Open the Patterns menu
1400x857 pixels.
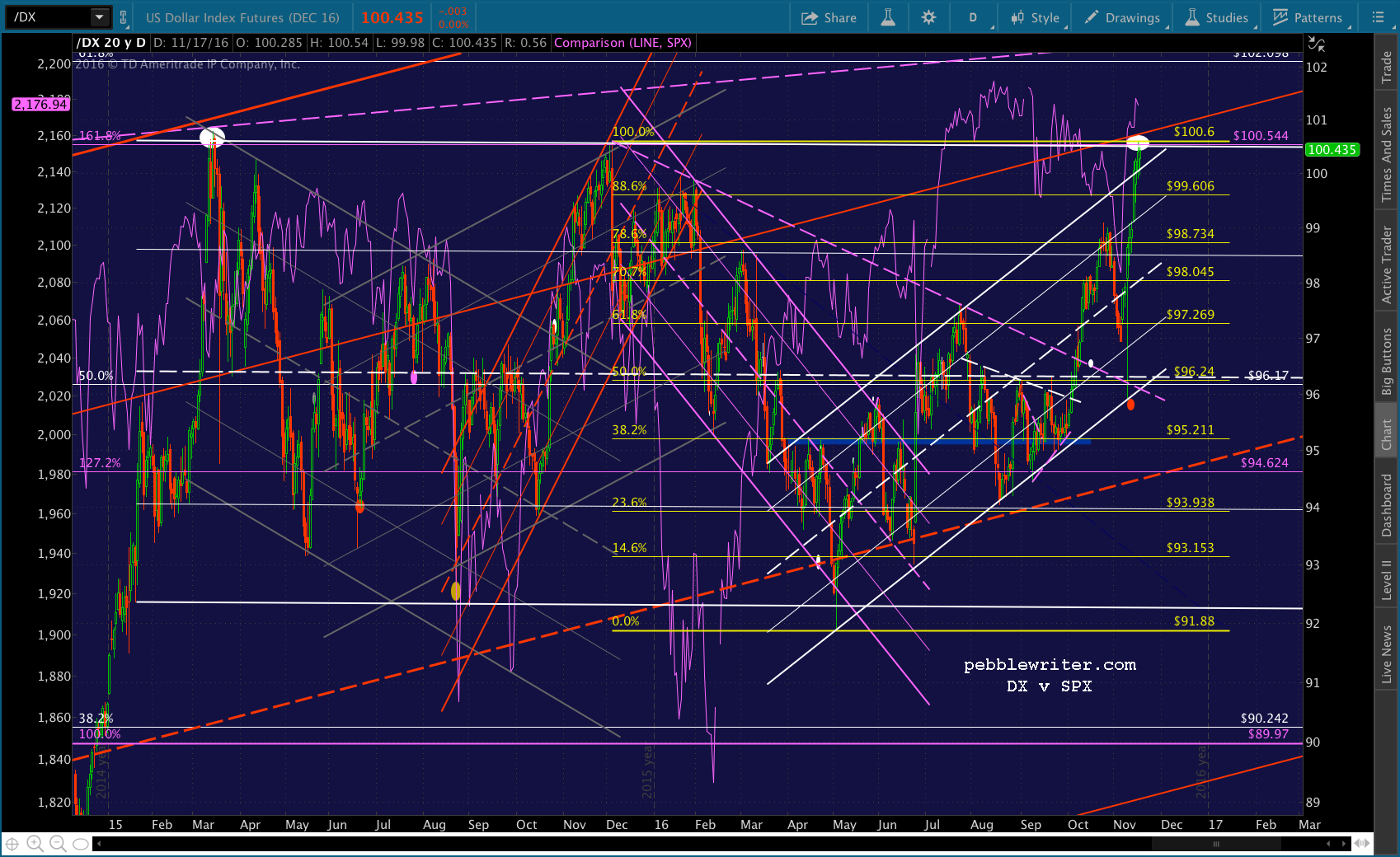1308,17
